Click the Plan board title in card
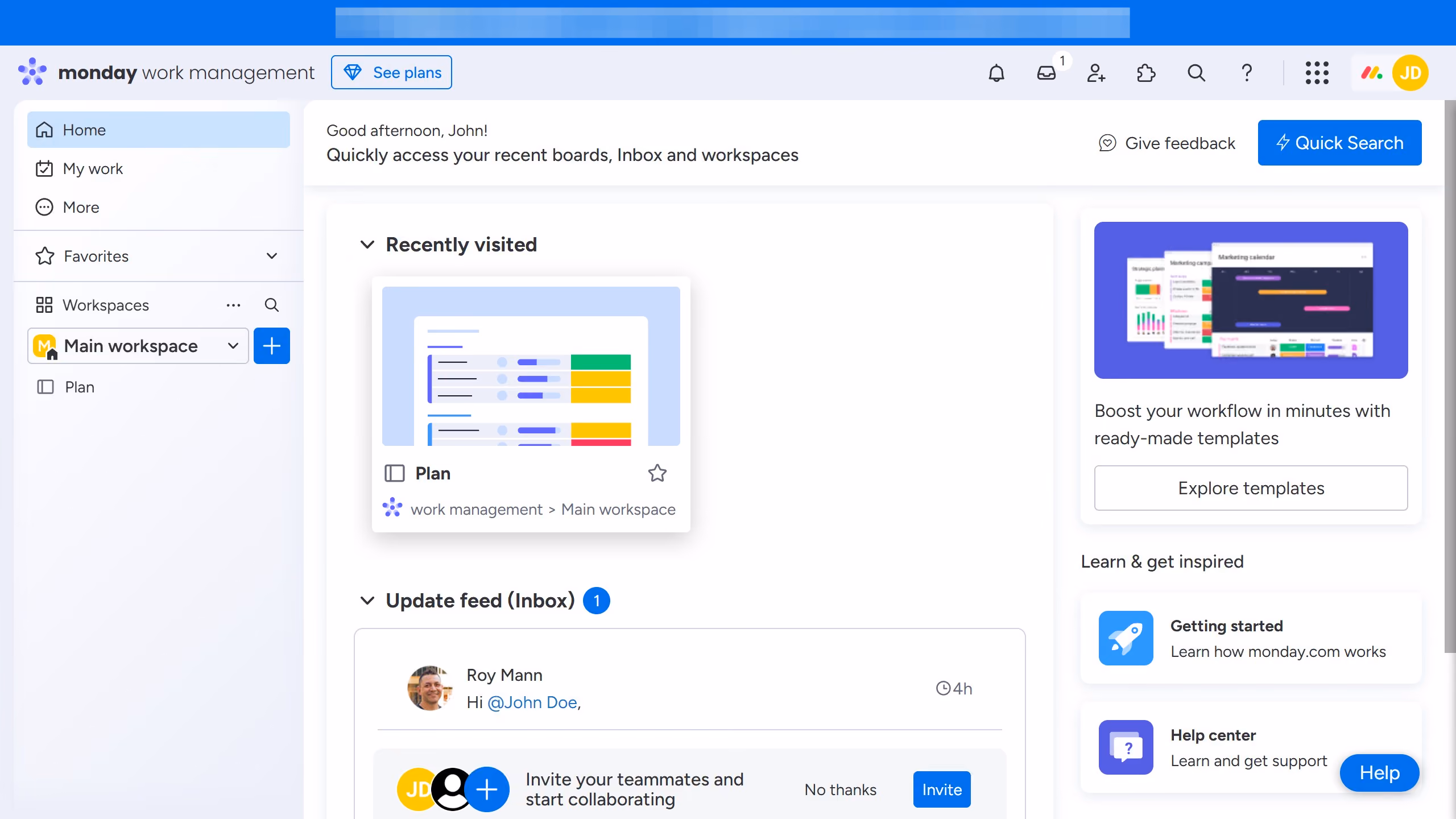This screenshot has width=1456, height=819. pyautogui.click(x=432, y=473)
